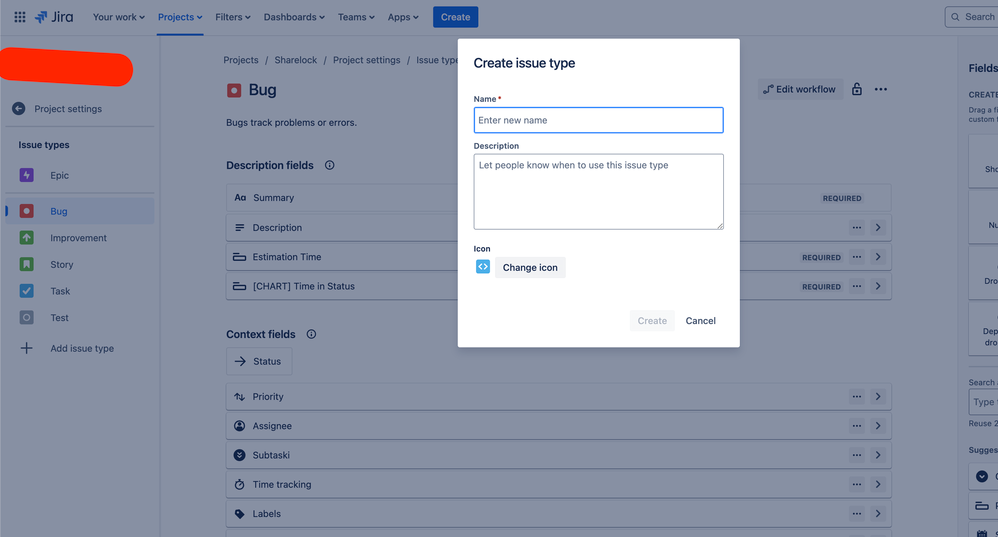Screen dimensions: 998x537
Task: Select the Bug issue type in sidebar
Action: tap(80, 211)
